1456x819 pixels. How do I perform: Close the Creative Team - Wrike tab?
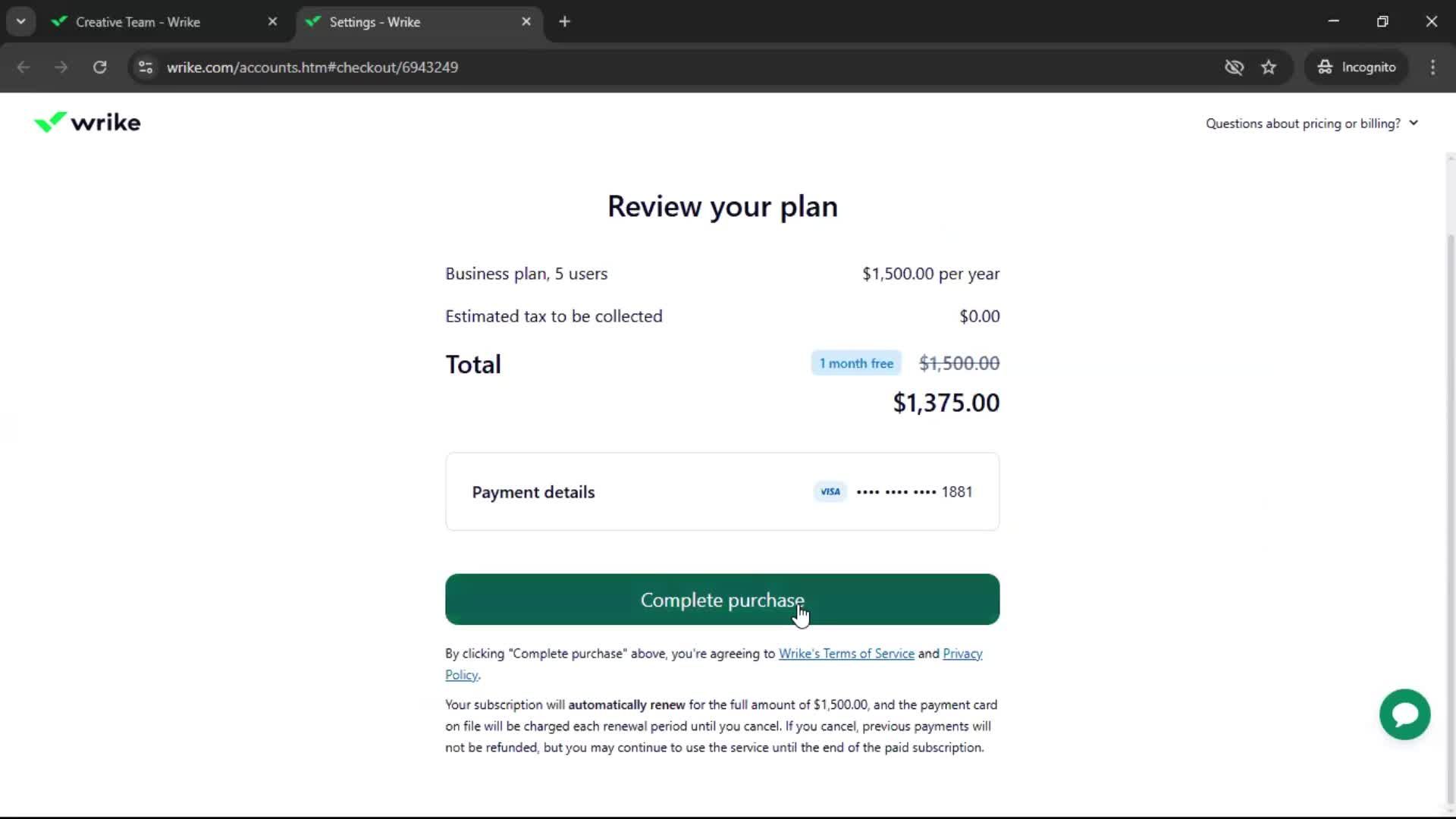tap(272, 22)
